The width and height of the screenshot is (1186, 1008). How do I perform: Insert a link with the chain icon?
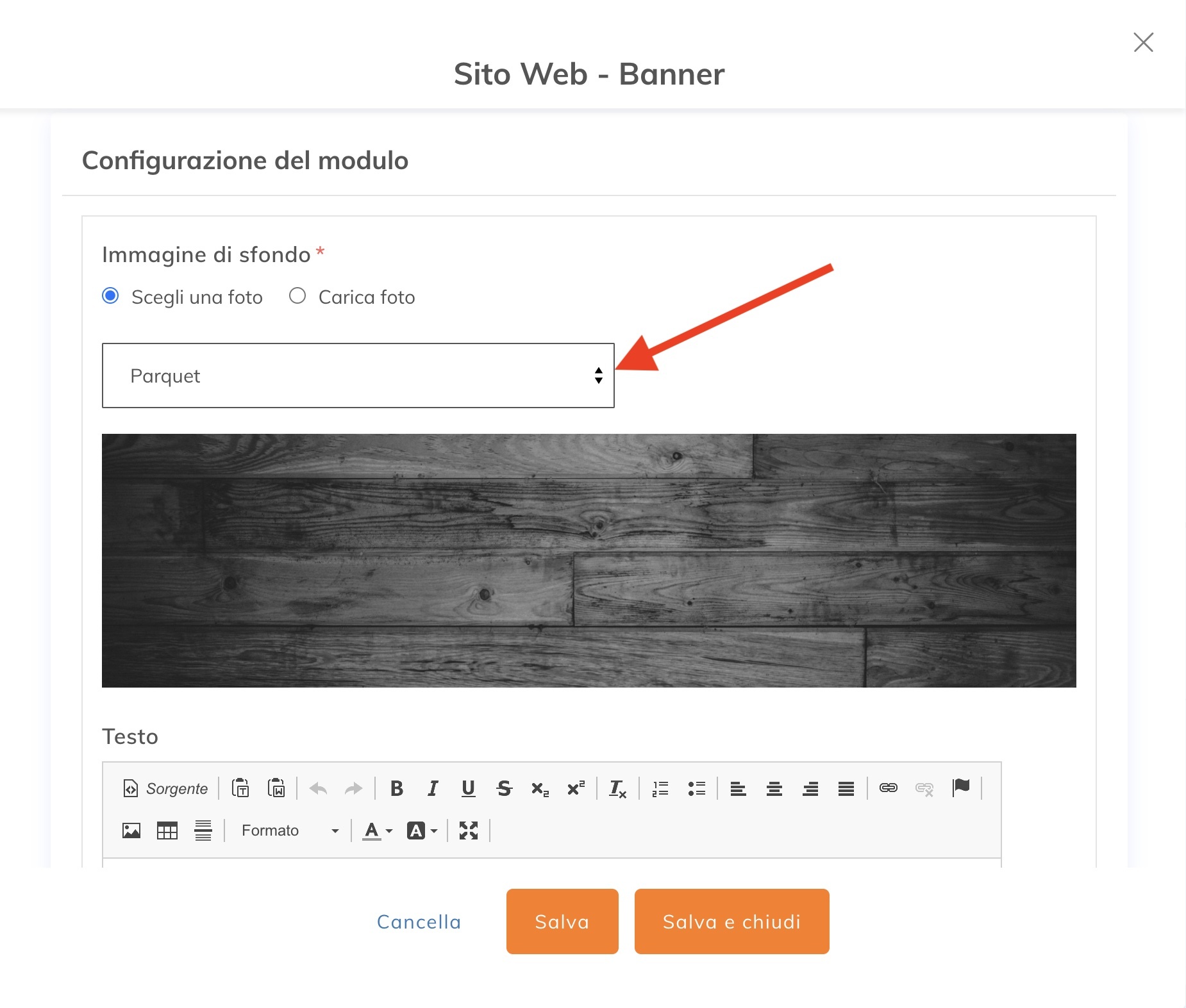coord(889,788)
